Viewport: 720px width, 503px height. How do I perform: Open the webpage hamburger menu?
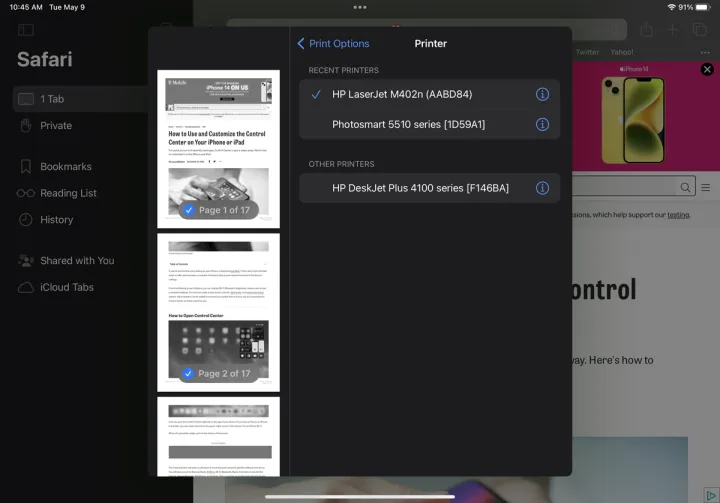click(705, 187)
